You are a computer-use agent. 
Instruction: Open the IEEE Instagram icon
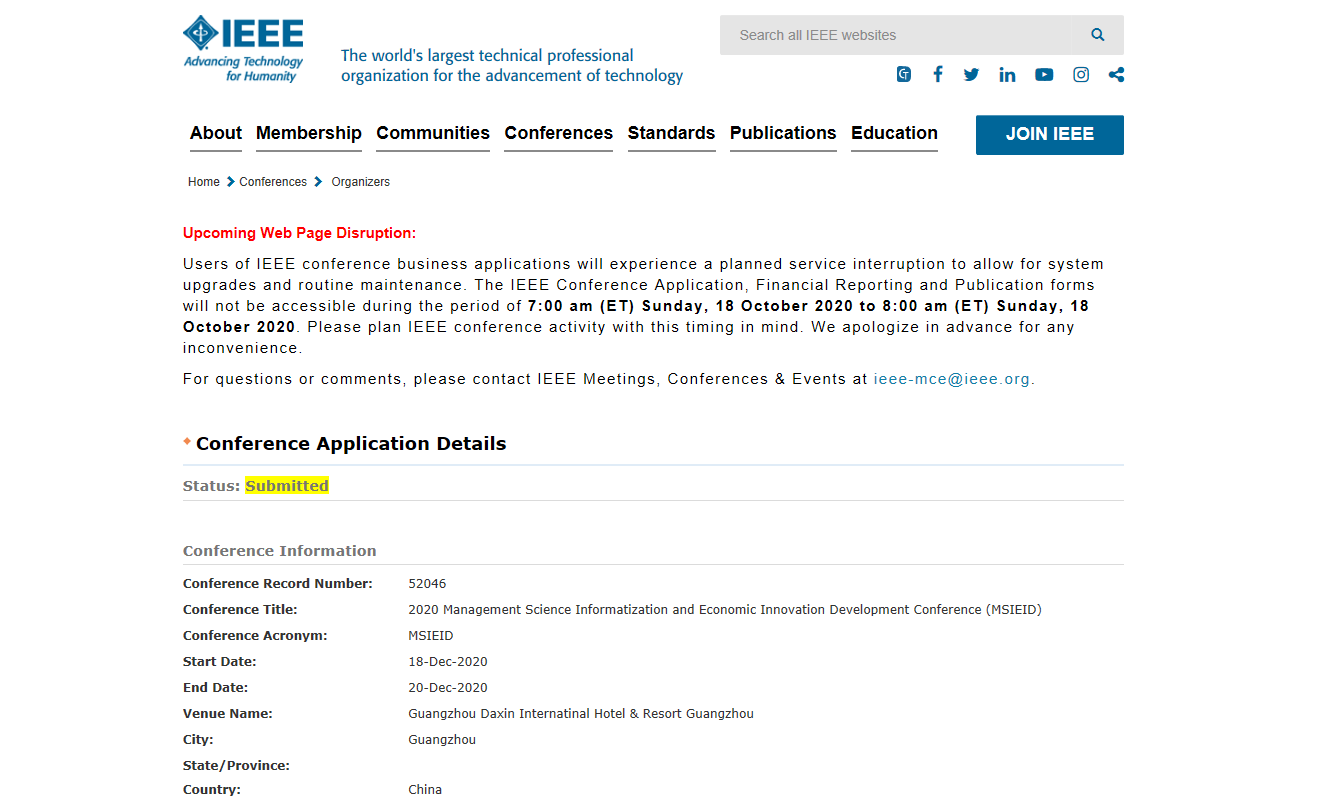[1081, 74]
